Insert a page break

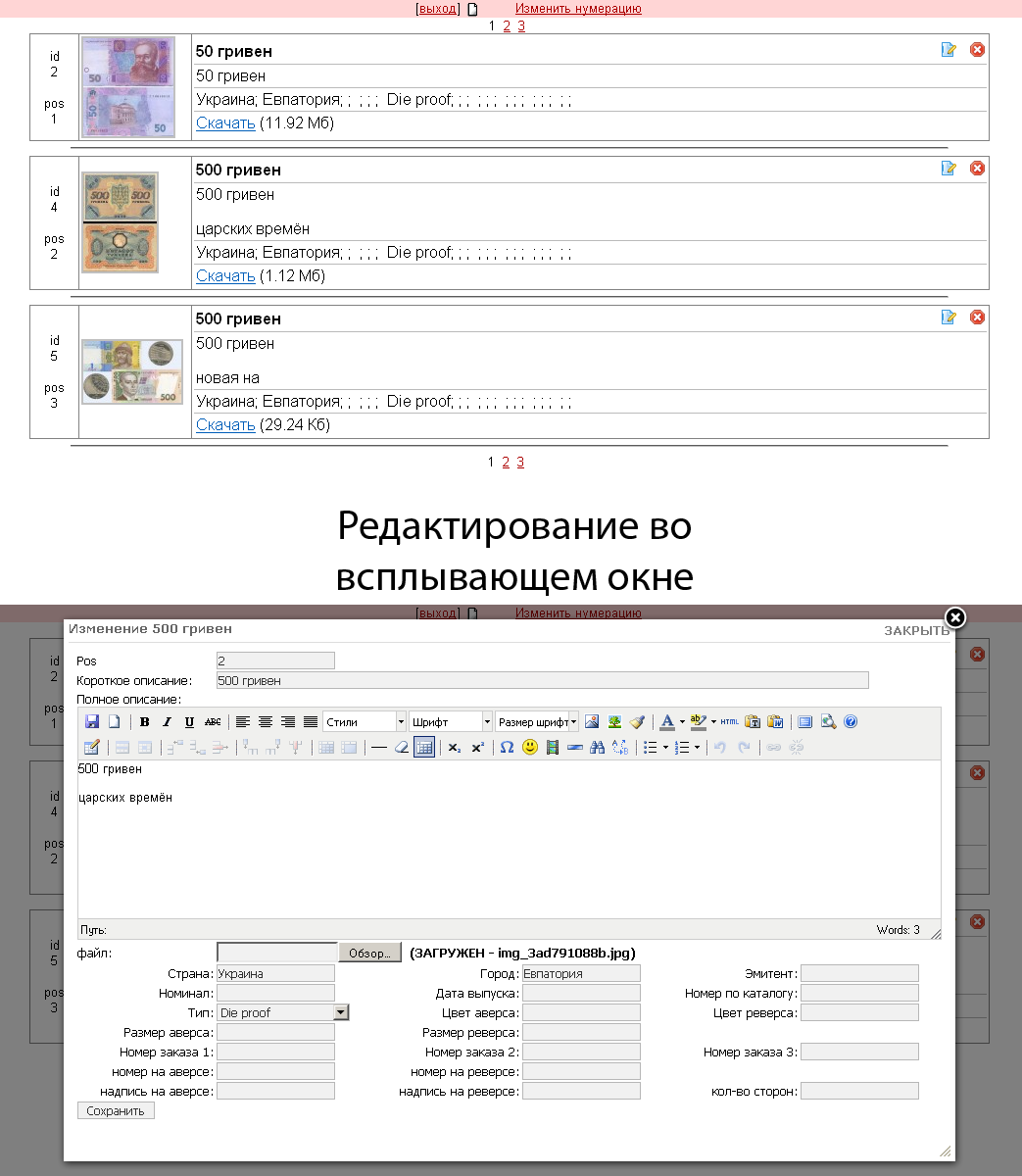click(575, 748)
